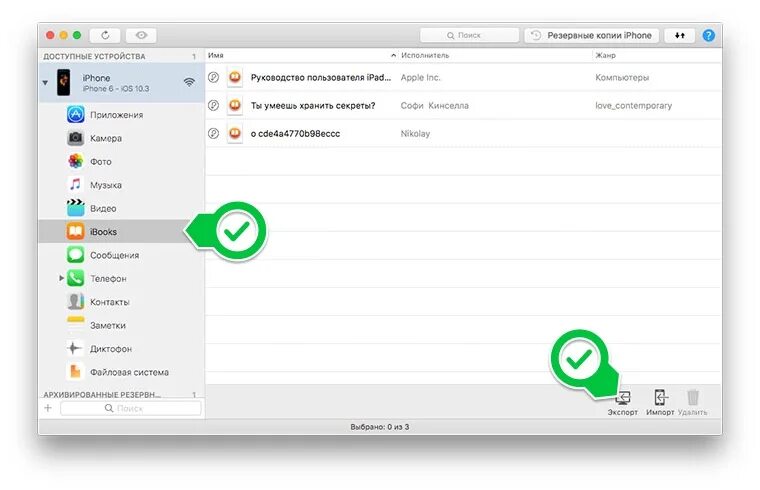Screen dimensions: 760x490
Task: Click the Импорт button
Action: point(660,403)
